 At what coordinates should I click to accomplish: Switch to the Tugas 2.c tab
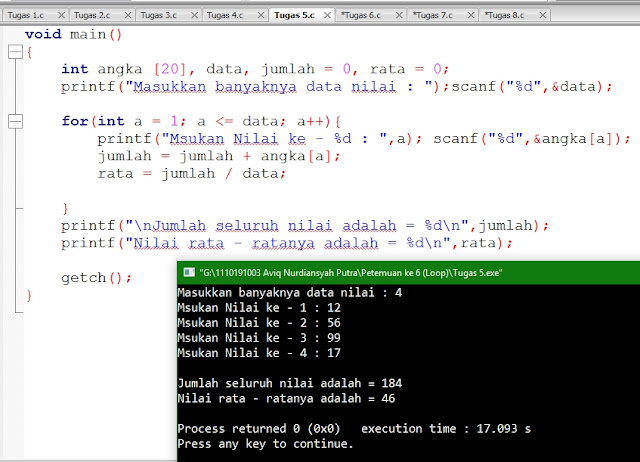[92, 16]
